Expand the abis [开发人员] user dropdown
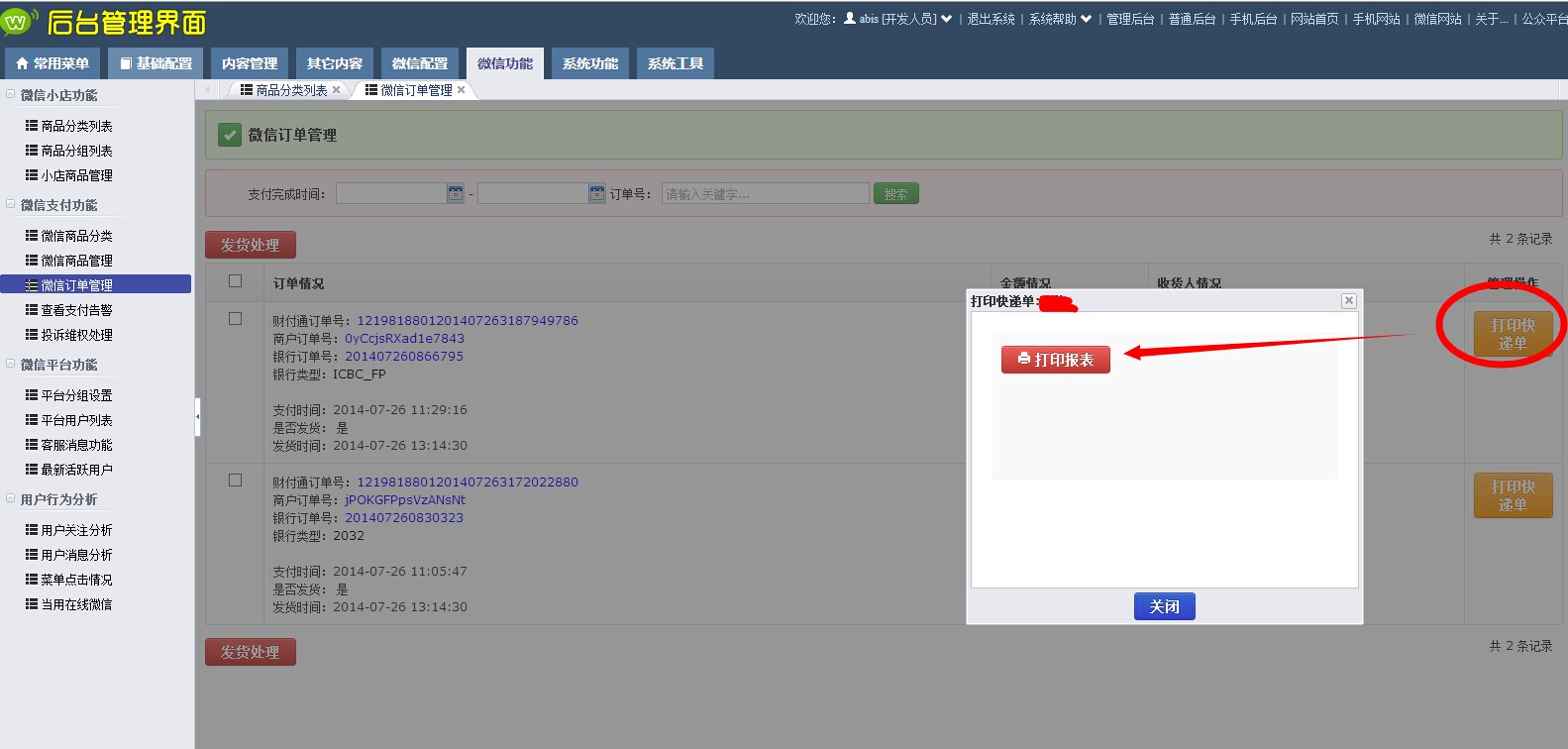The height and width of the screenshot is (749, 1568). click(946, 19)
